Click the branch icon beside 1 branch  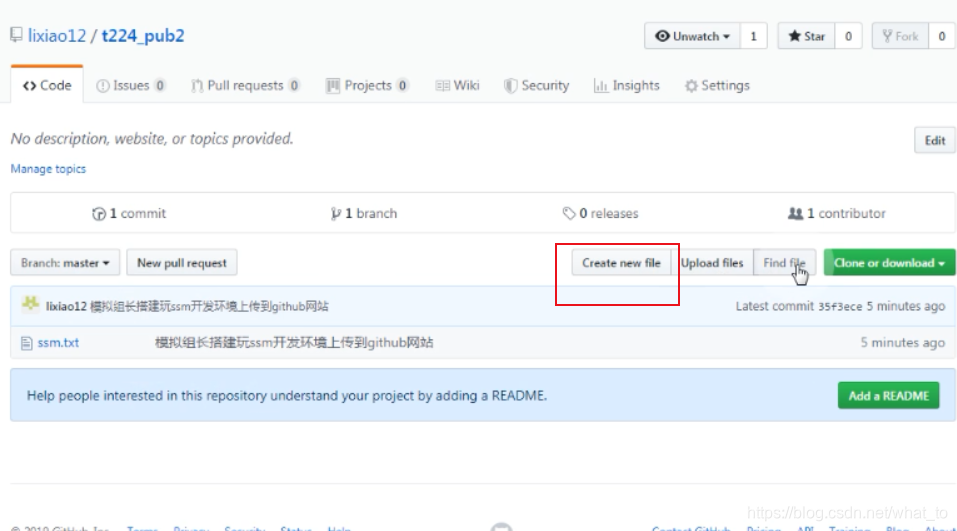click(x=336, y=214)
